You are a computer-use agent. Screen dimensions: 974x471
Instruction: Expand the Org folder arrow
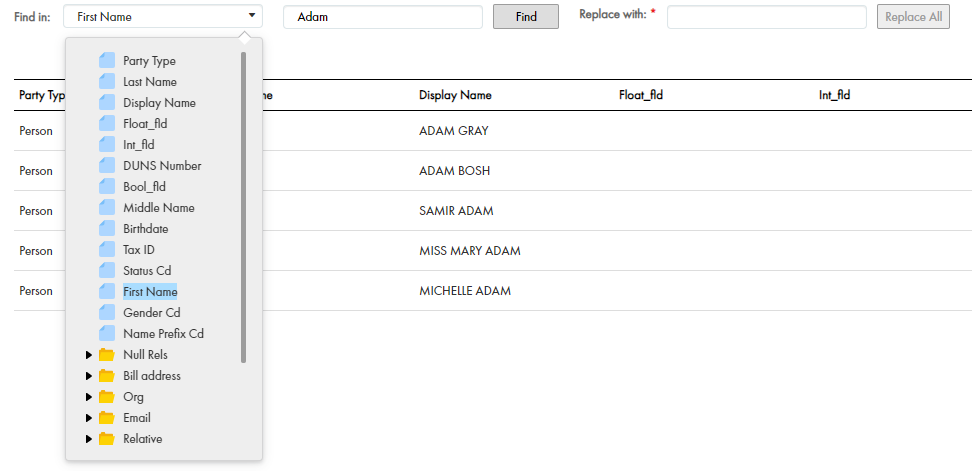pos(89,396)
